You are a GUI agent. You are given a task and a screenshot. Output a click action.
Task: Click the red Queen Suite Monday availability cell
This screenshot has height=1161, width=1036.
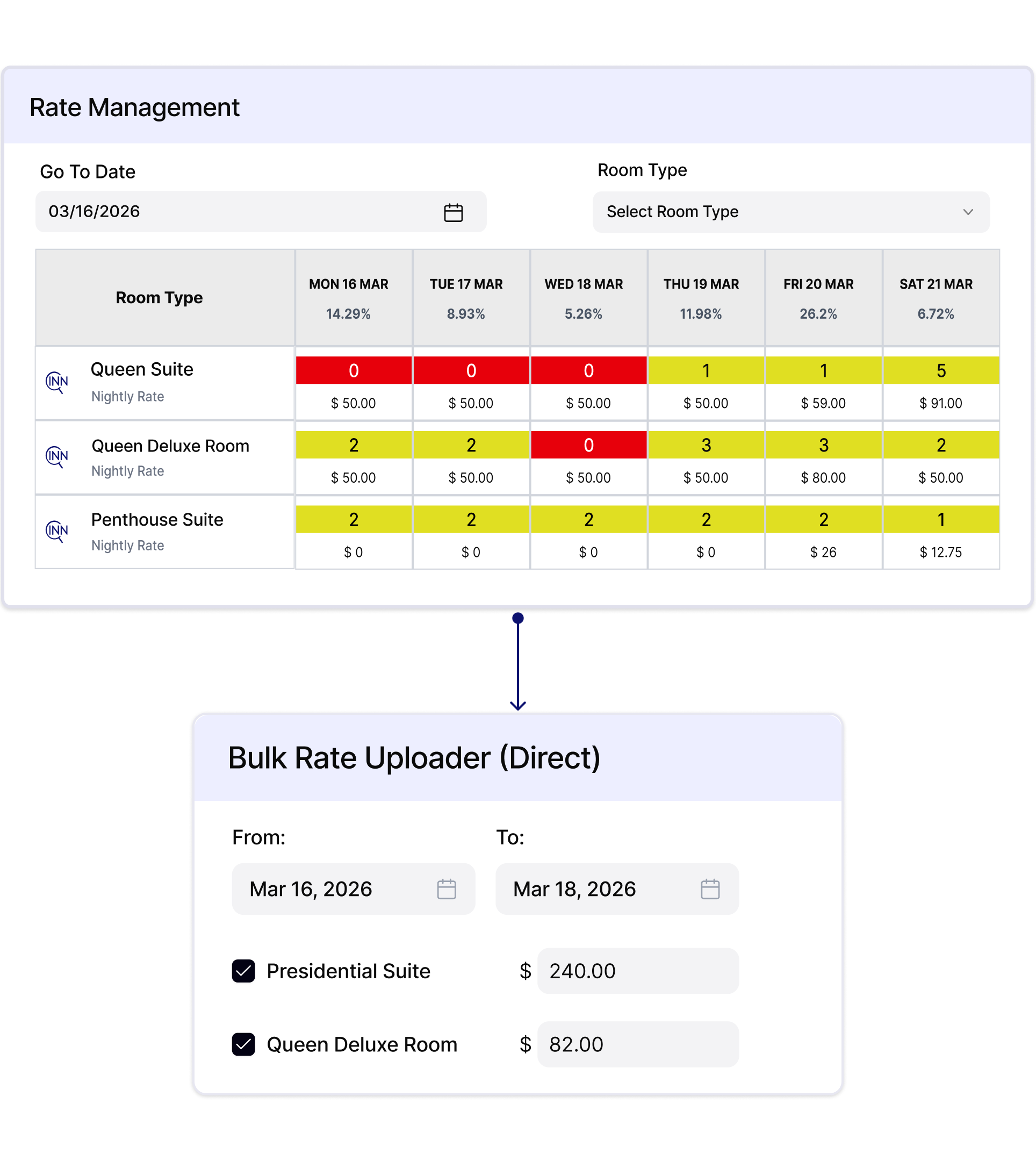click(x=354, y=371)
